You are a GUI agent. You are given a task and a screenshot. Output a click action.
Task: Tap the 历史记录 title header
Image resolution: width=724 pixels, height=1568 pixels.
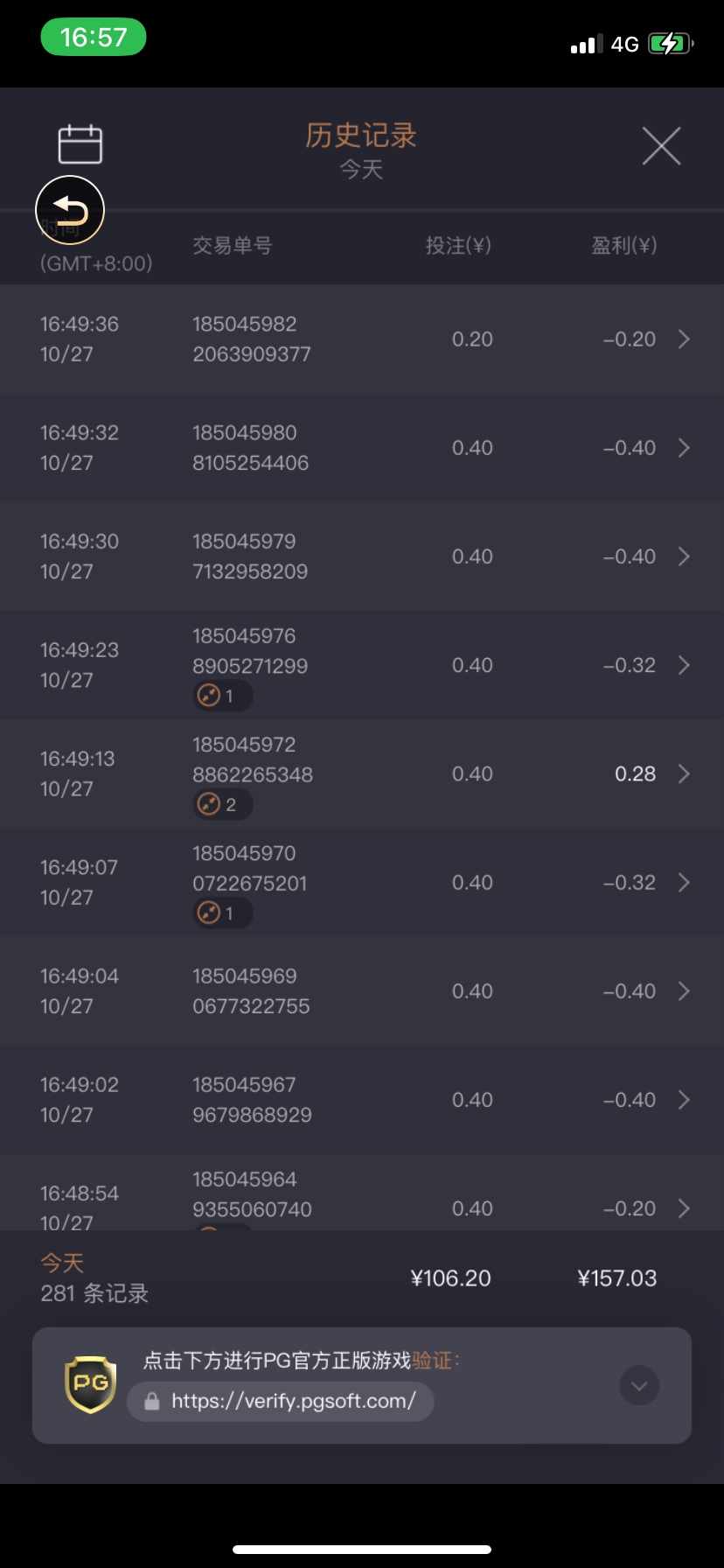[x=361, y=136]
